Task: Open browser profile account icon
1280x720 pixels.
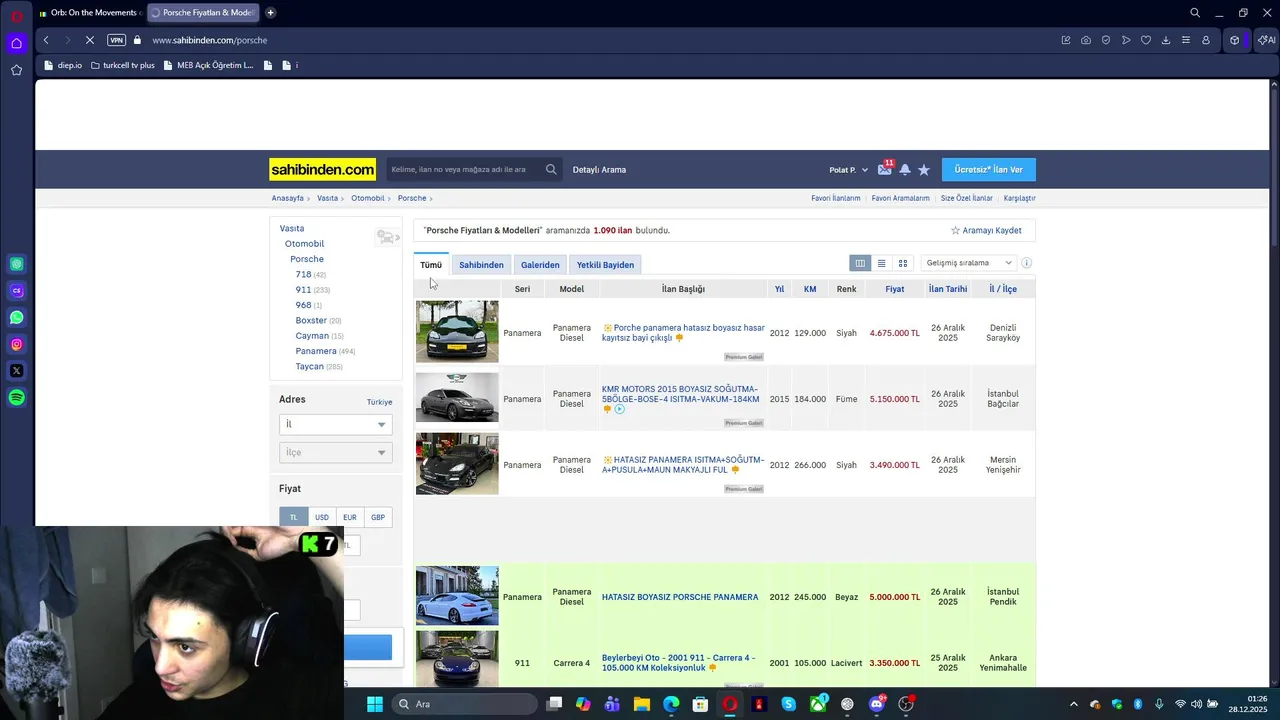Action: tap(1206, 40)
